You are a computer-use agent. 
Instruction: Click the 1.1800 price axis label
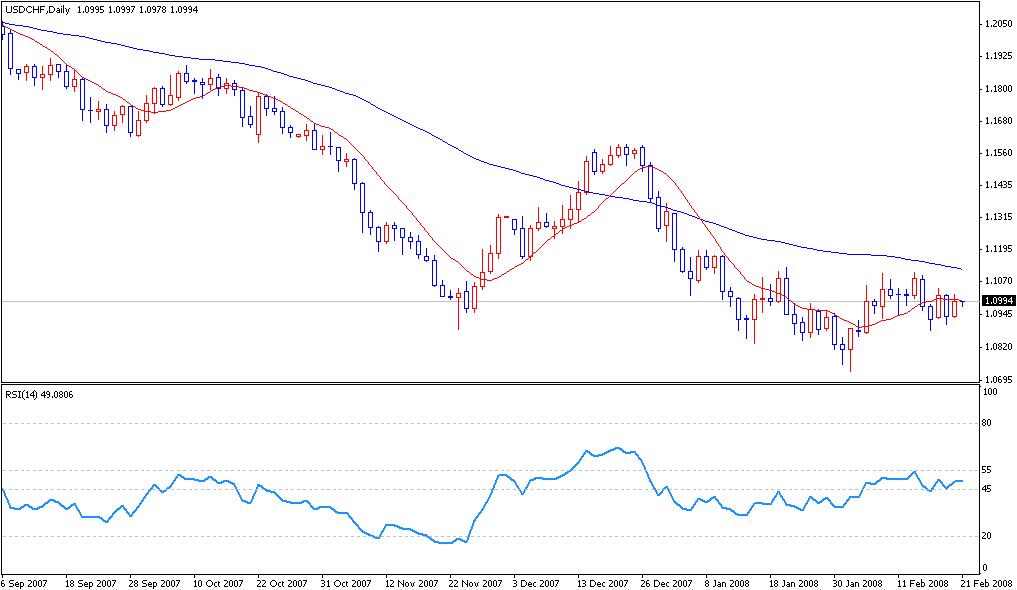point(998,89)
